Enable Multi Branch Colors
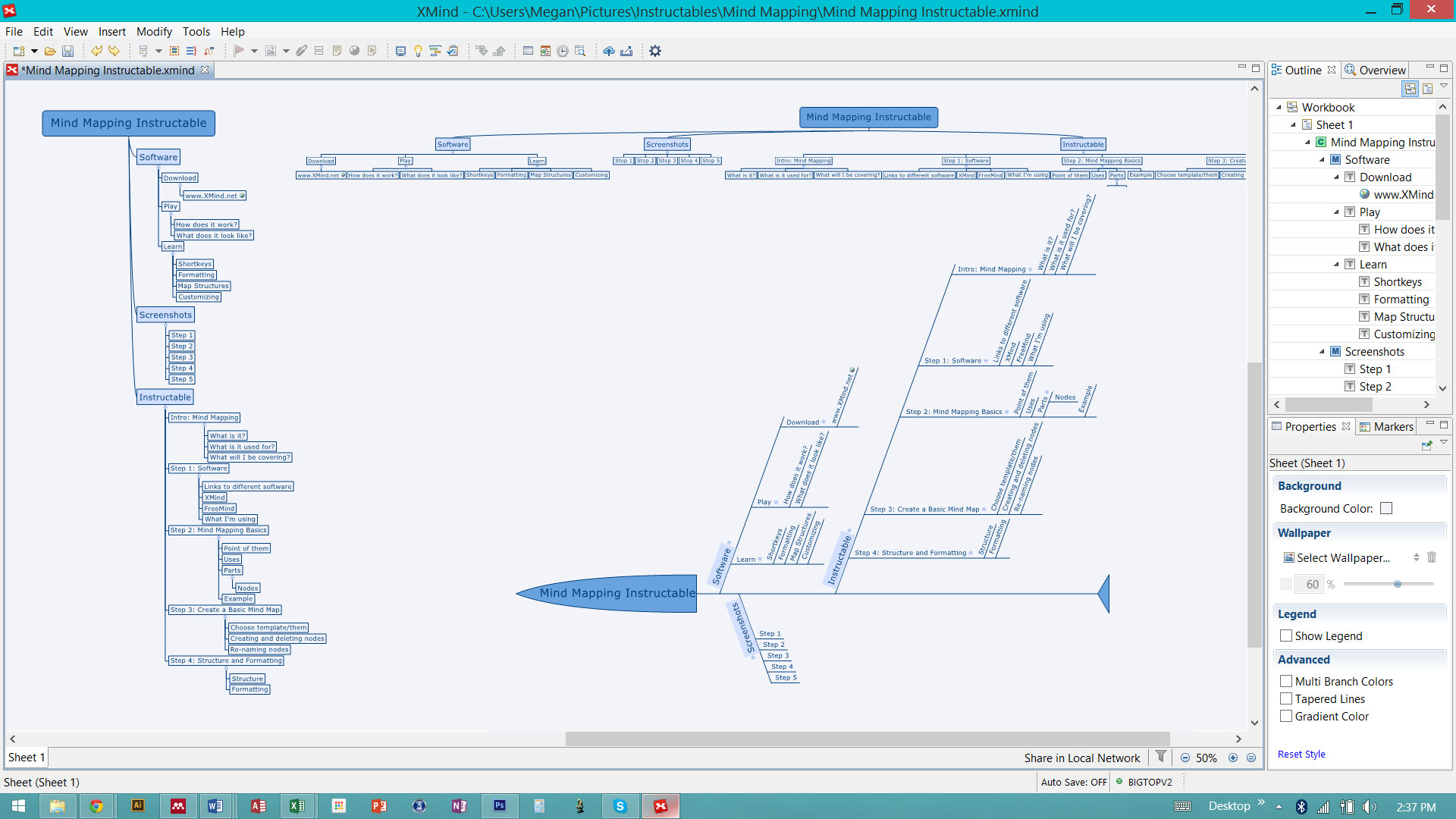 [x=1286, y=681]
